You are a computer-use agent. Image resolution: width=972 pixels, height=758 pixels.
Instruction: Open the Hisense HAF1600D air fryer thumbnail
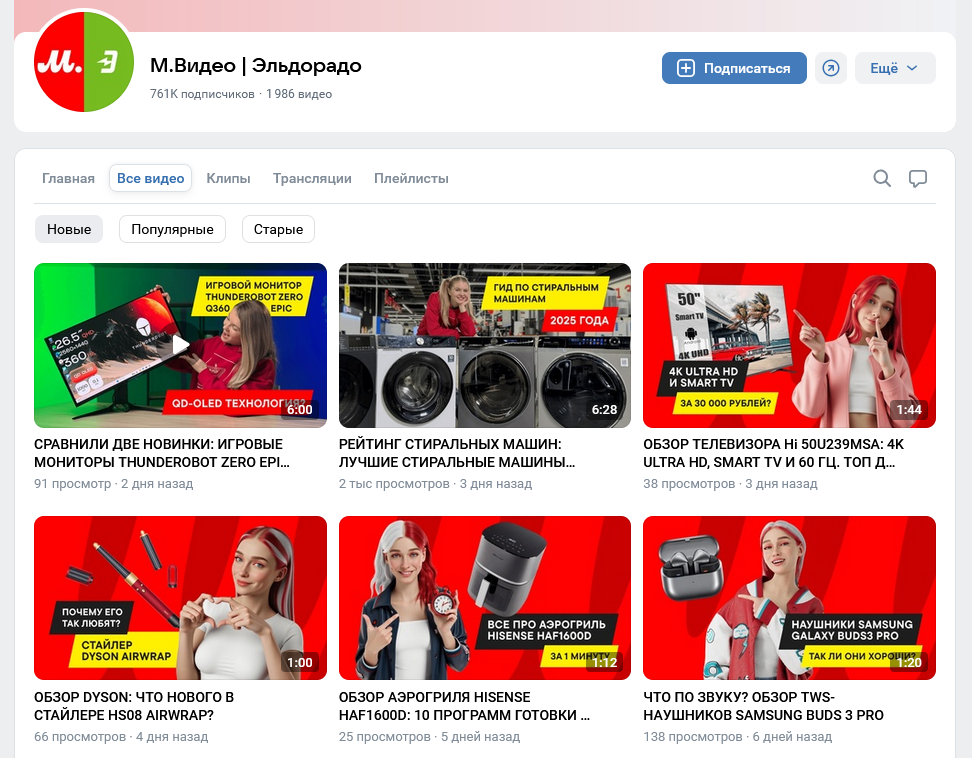(x=485, y=598)
